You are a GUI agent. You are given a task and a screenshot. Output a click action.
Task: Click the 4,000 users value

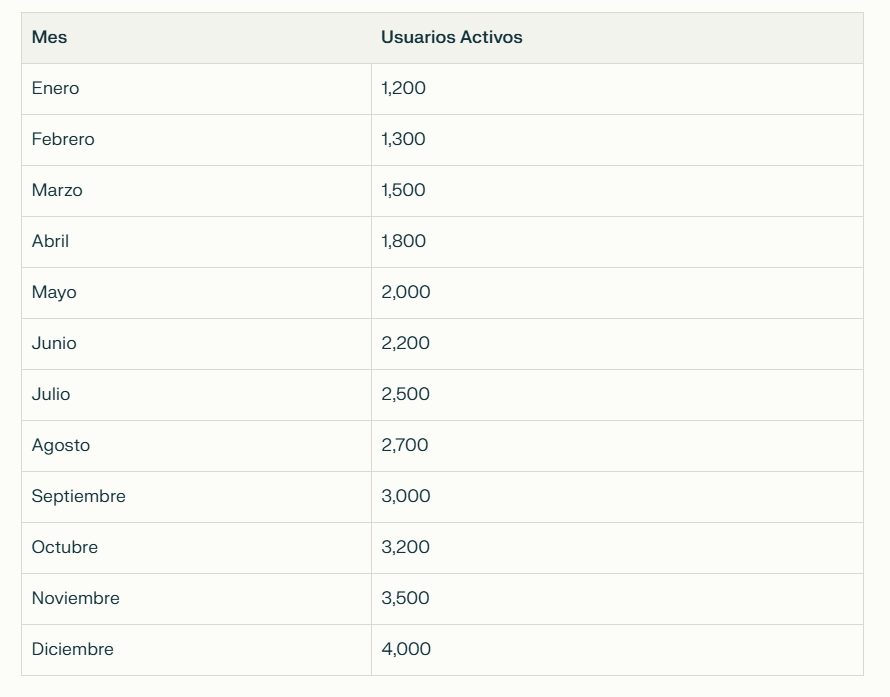pyautogui.click(x=406, y=649)
